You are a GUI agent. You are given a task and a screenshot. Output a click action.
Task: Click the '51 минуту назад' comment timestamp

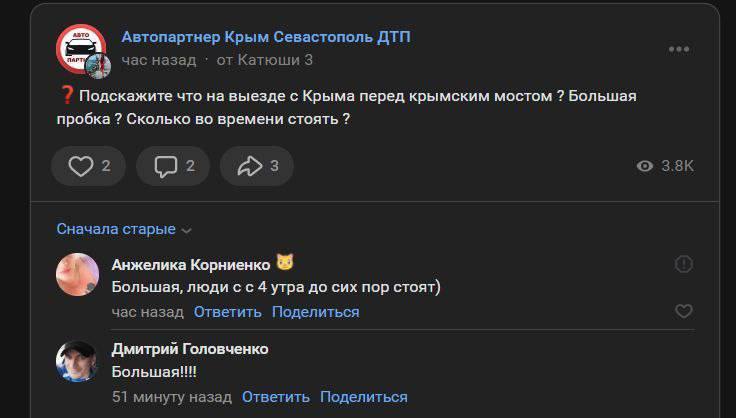(171, 397)
